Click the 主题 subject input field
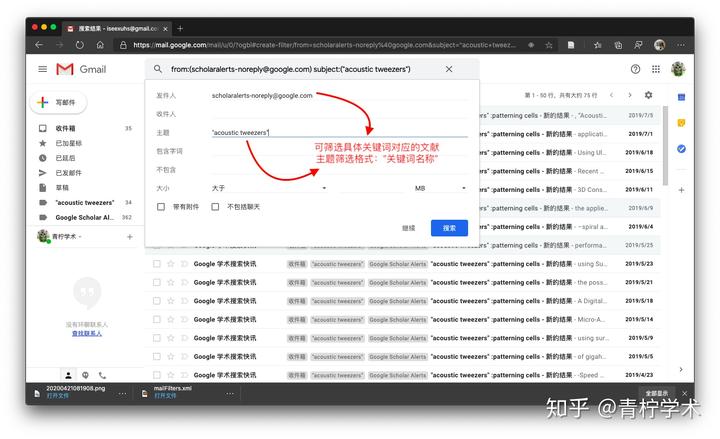The image size is (720, 439). 338,132
